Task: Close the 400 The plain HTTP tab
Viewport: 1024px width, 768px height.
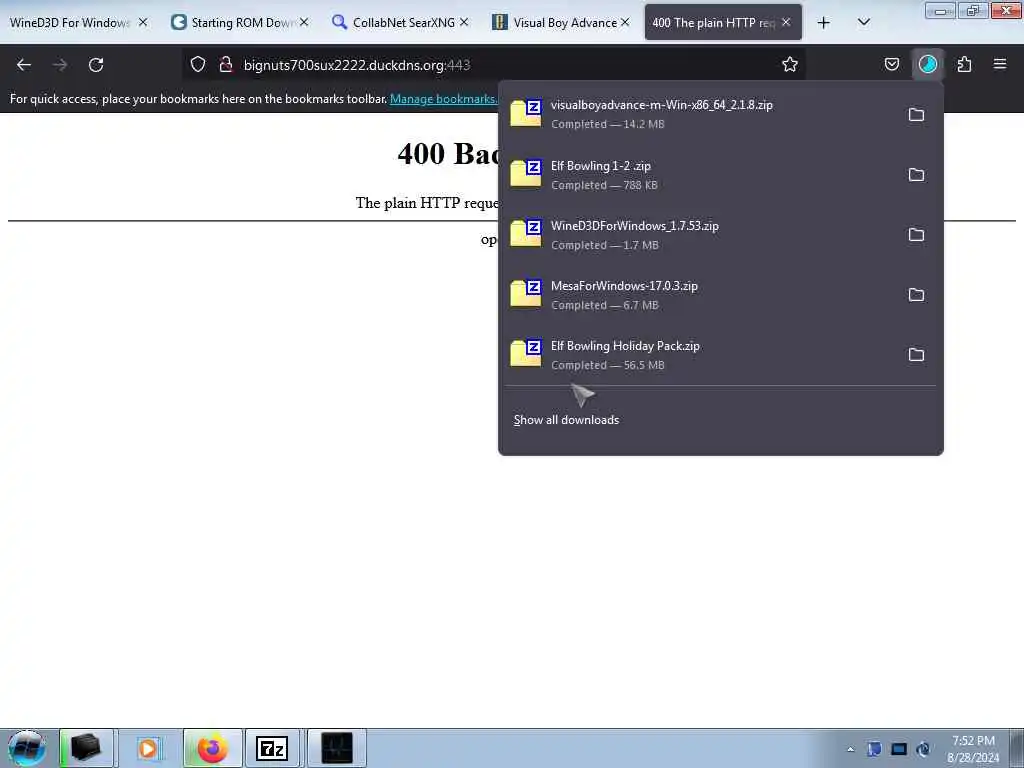Action: 786,22
